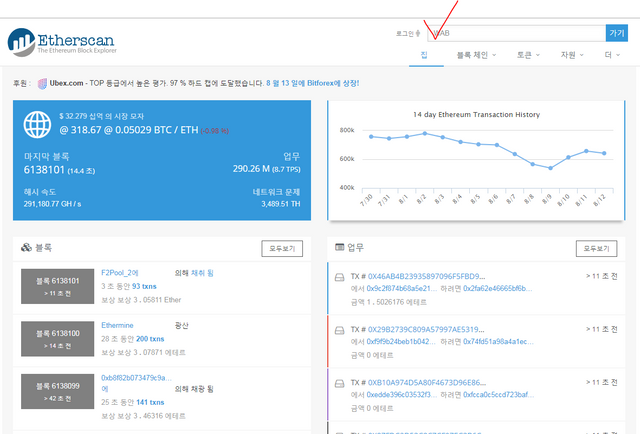Click the last block number 6138101

(44, 170)
